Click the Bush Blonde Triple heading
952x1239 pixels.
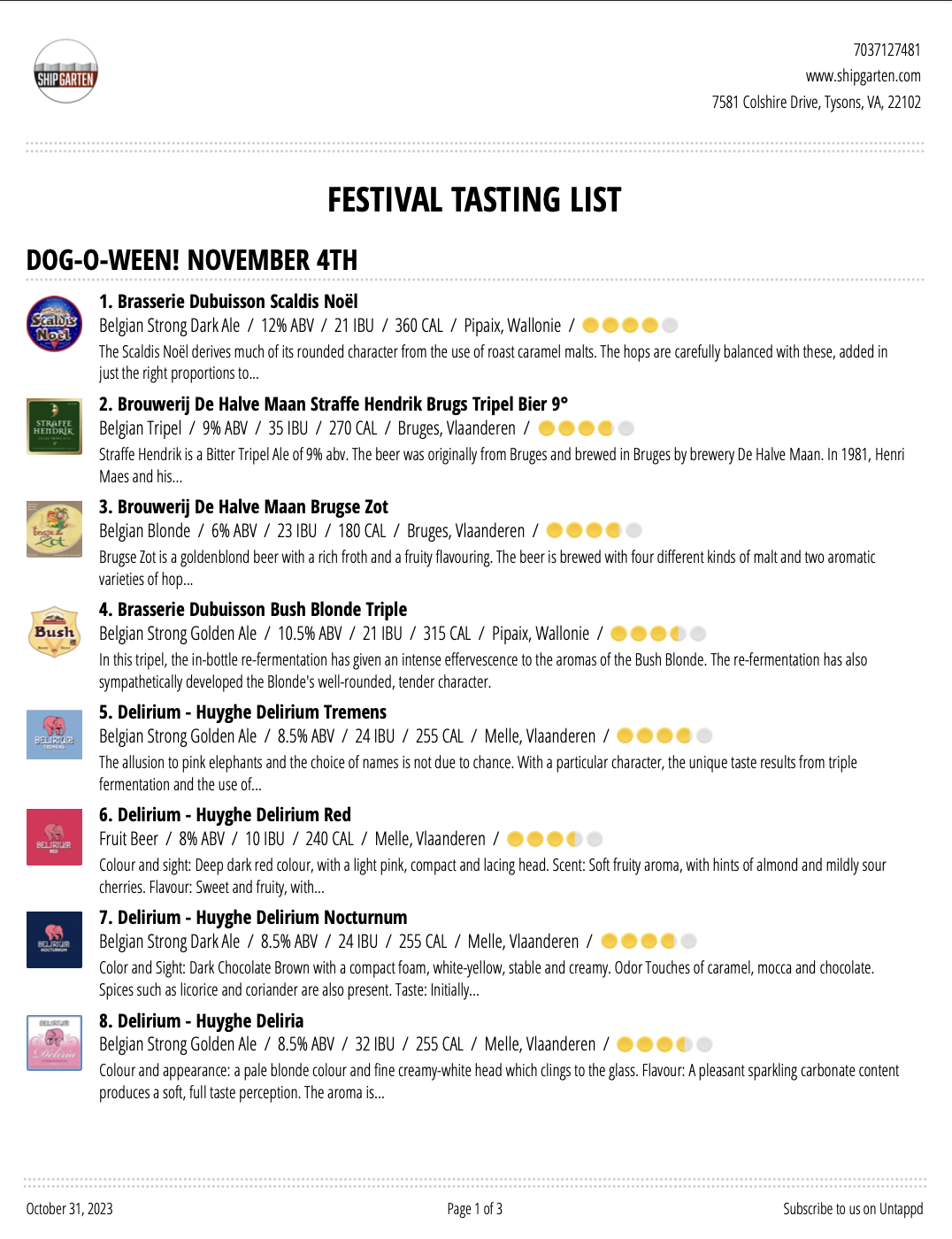[253, 610]
